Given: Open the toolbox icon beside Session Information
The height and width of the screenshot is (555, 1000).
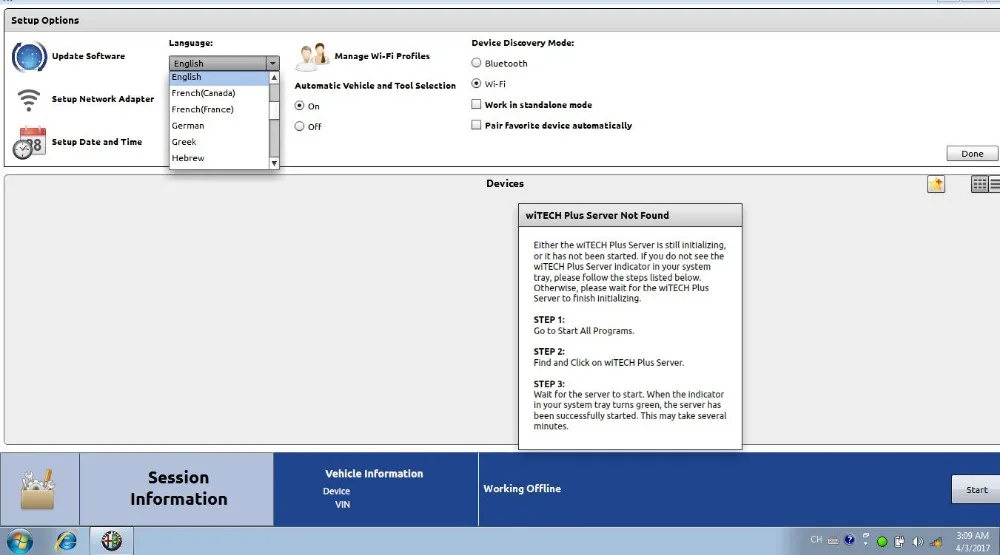Looking at the screenshot, I should coord(38,489).
